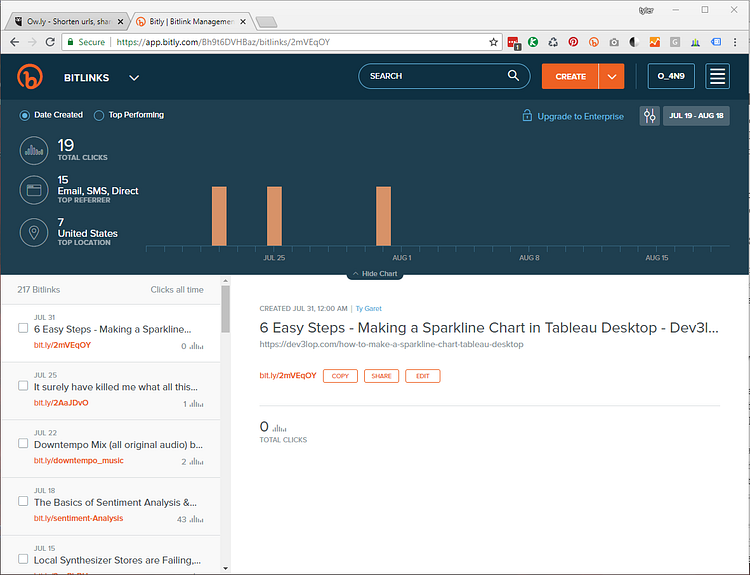The width and height of the screenshot is (750, 575).
Task: Click the total clicks chart icon
Action: coord(34,150)
